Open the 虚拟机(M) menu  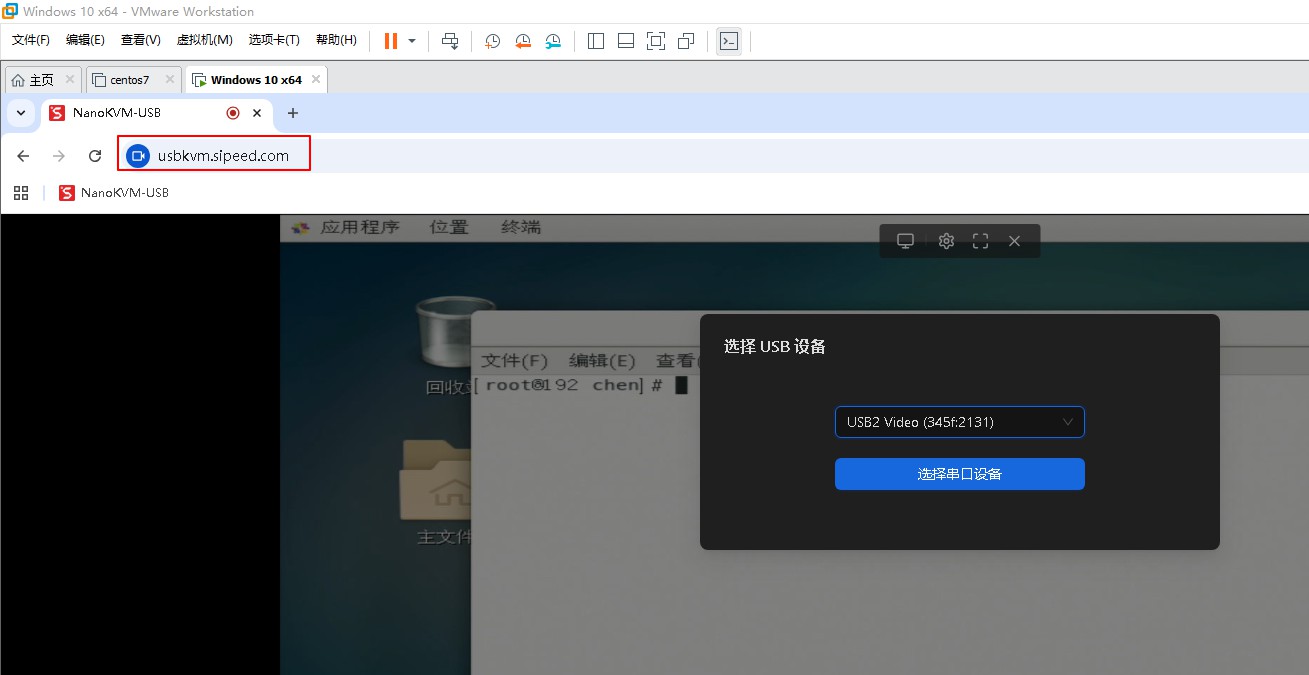204,40
